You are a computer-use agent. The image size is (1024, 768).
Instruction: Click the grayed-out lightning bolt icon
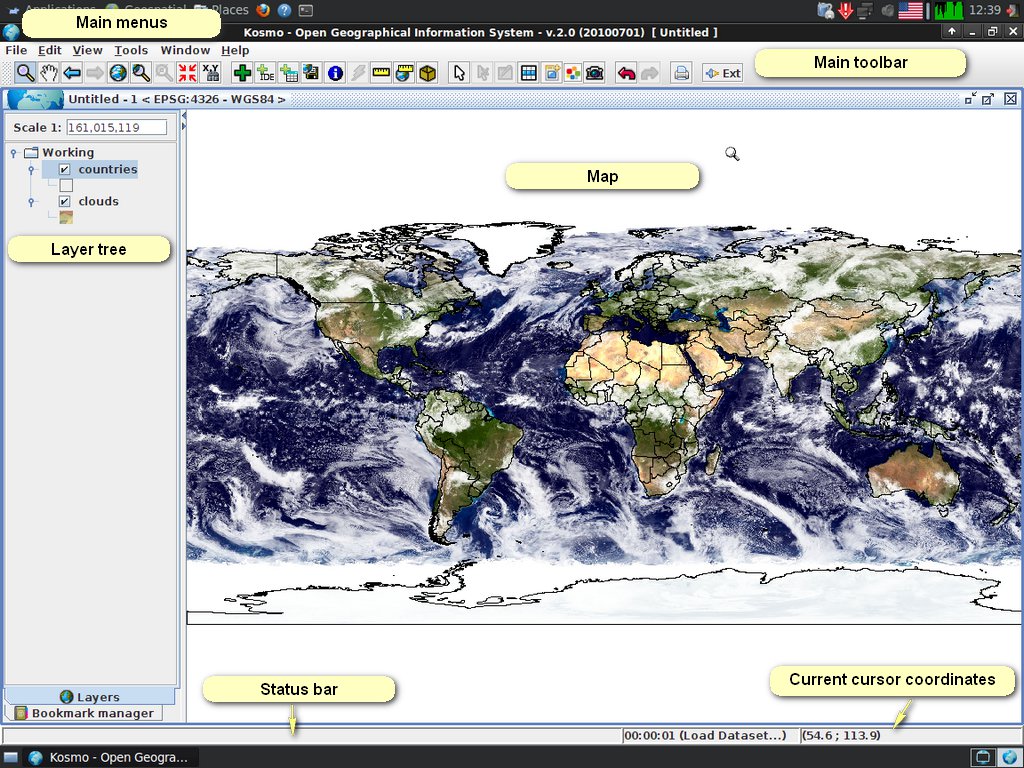pos(358,72)
